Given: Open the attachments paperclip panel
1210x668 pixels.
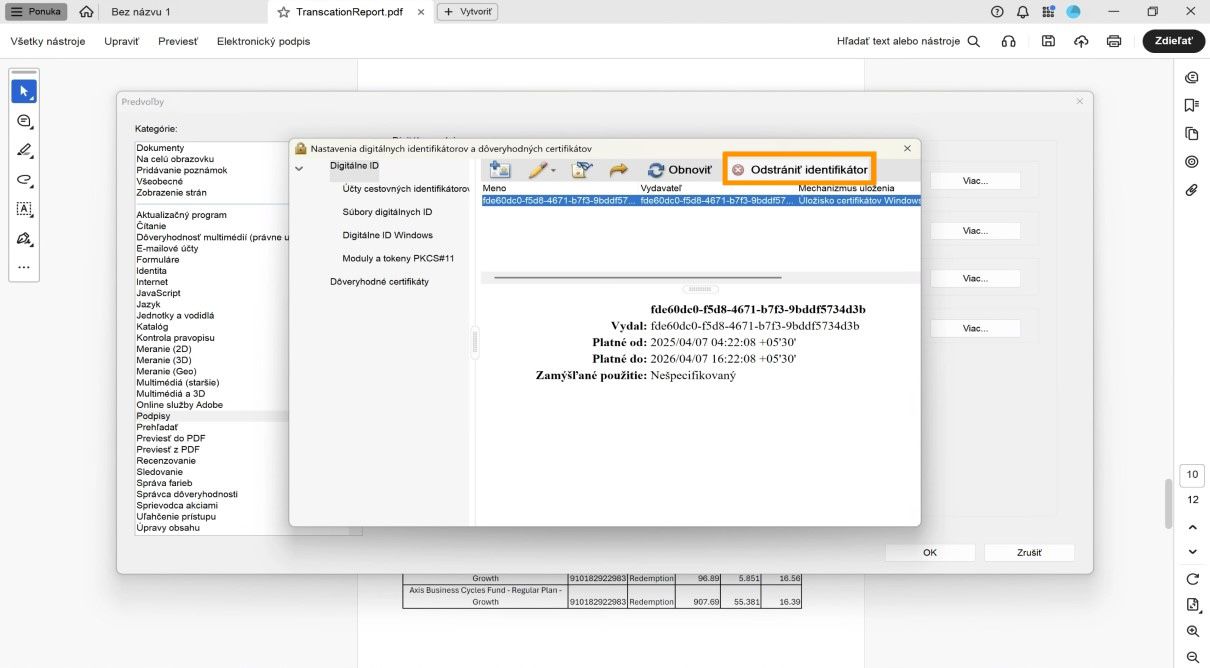Looking at the screenshot, I should 1191,189.
